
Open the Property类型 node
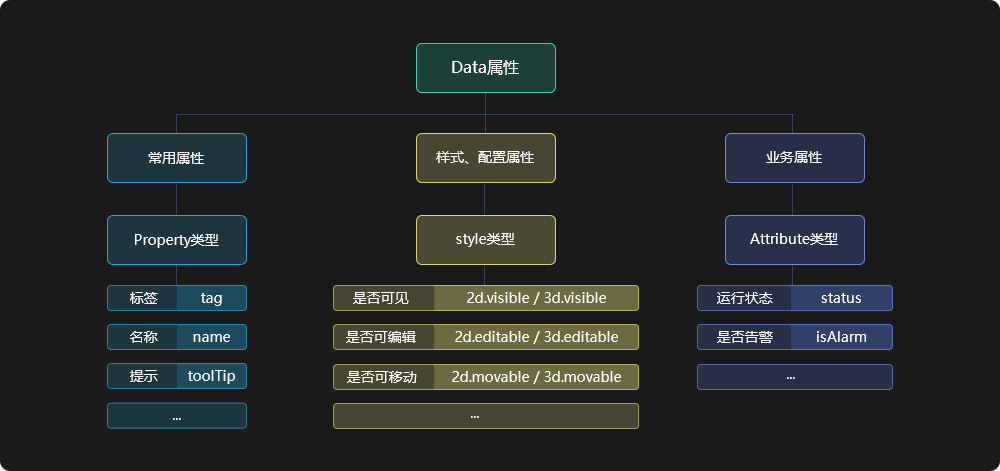pyautogui.click(x=177, y=240)
